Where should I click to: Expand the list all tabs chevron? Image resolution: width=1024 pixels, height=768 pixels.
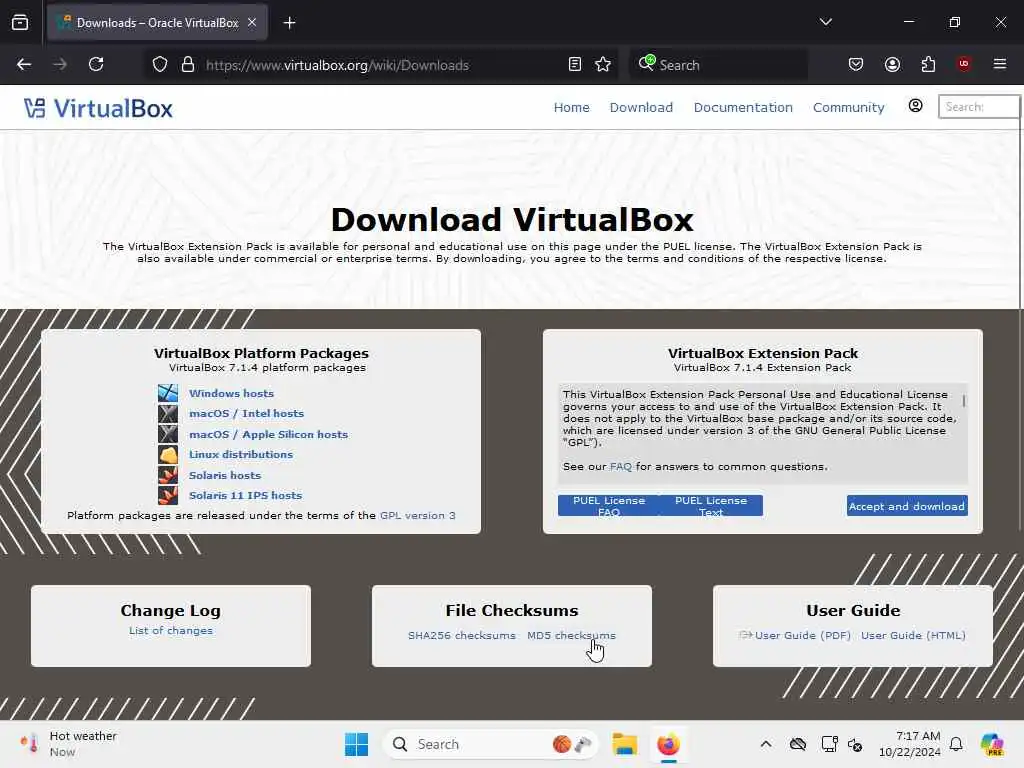click(825, 22)
